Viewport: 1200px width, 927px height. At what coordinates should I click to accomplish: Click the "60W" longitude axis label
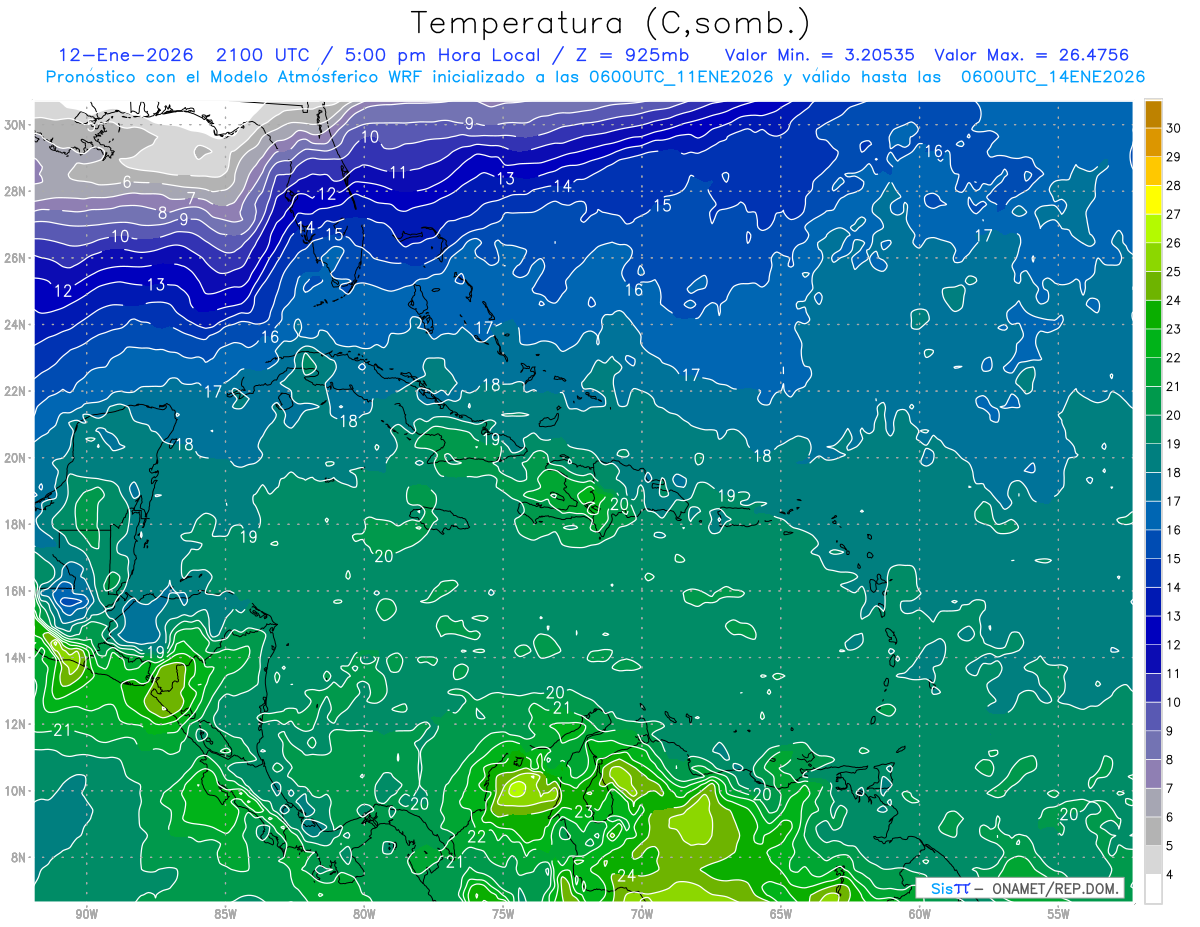click(x=920, y=914)
